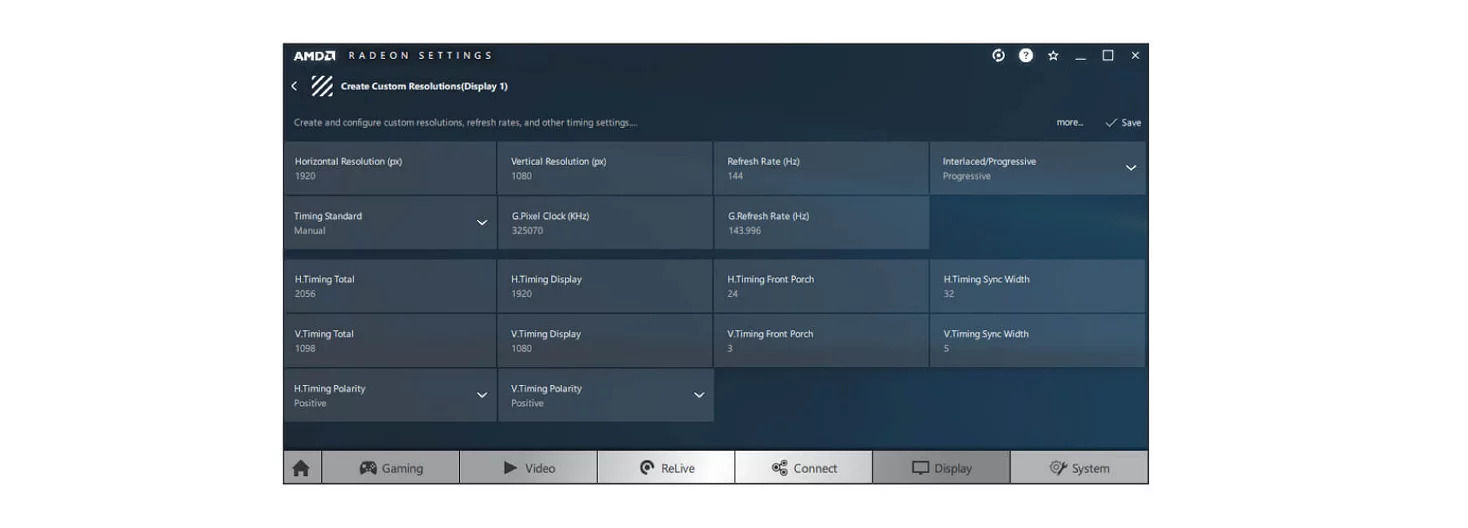The height and width of the screenshot is (528, 1468).
Task: Open the ReLive tab
Action: point(666,468)
